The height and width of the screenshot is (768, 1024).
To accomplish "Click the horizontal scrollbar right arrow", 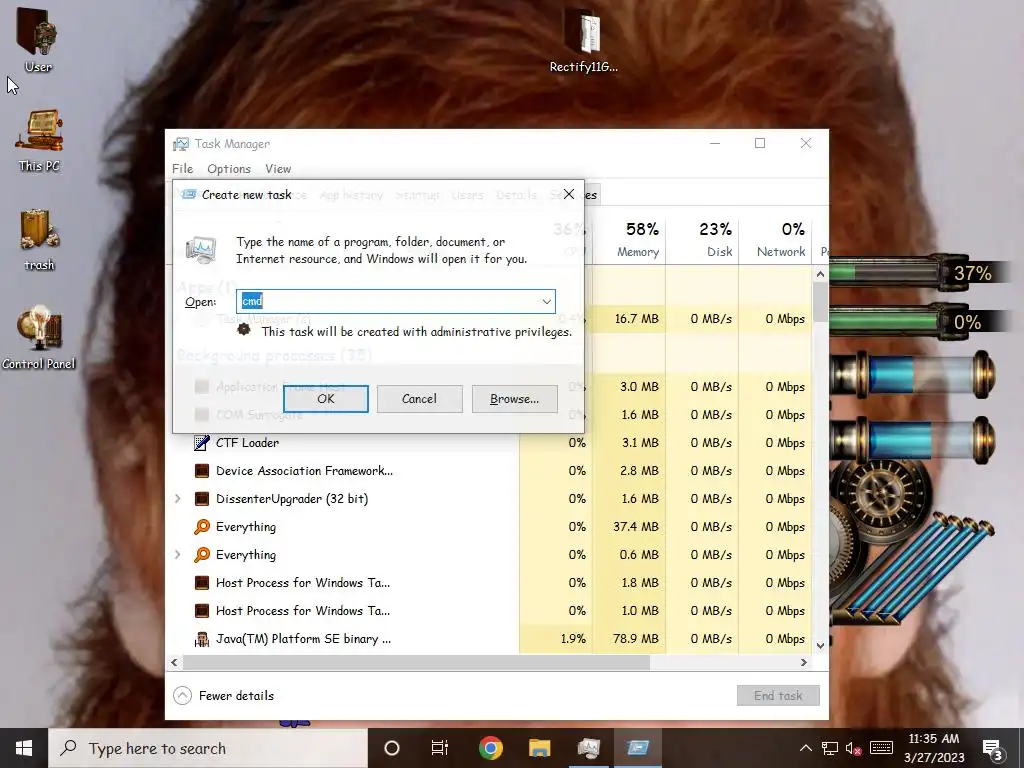I will coord(804,662).
